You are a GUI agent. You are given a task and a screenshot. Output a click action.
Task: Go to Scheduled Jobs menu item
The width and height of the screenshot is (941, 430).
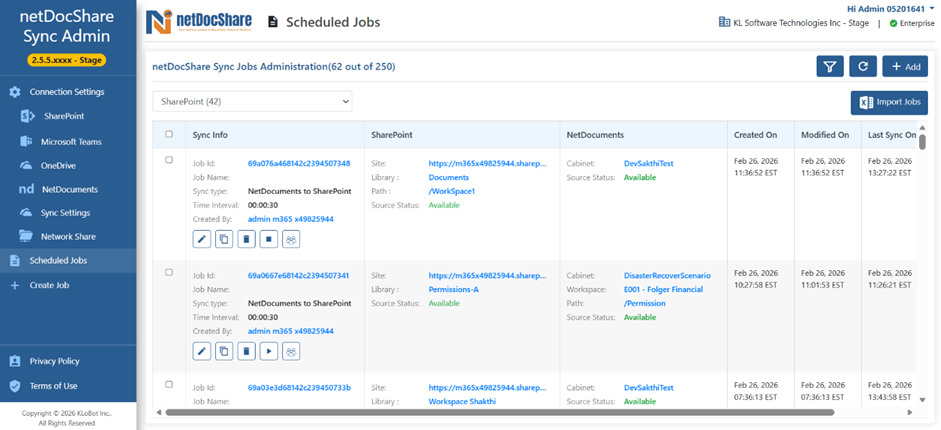(x=68, y=261)
